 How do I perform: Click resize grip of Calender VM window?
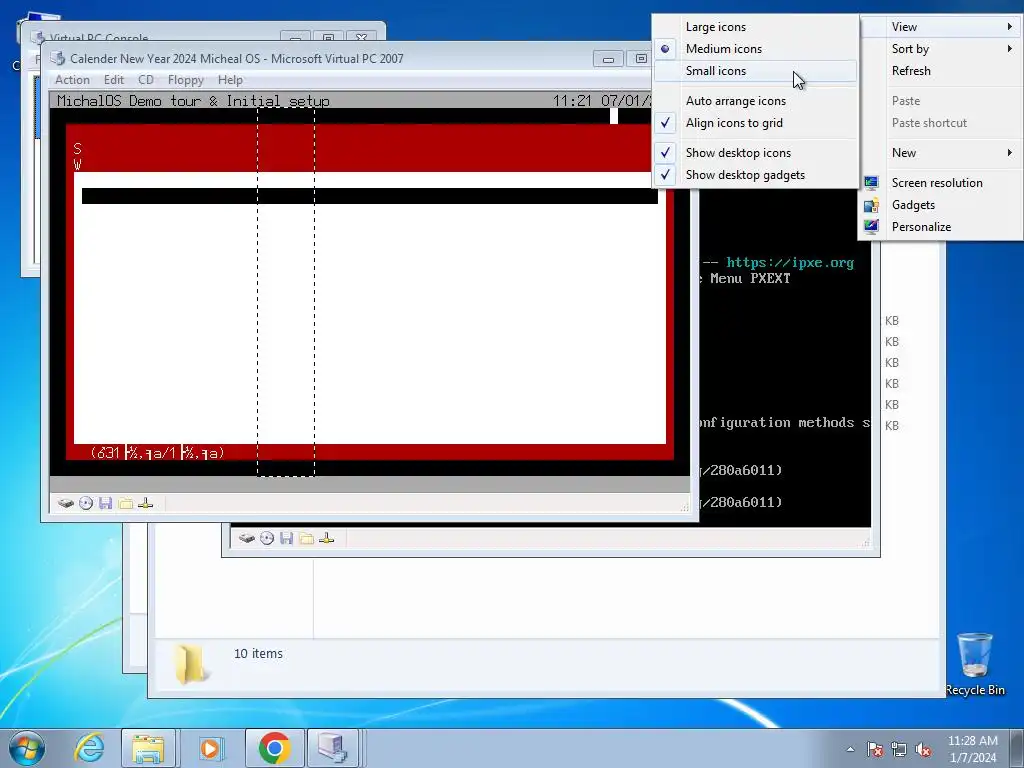pyautogui.click(x=684, y=507)
